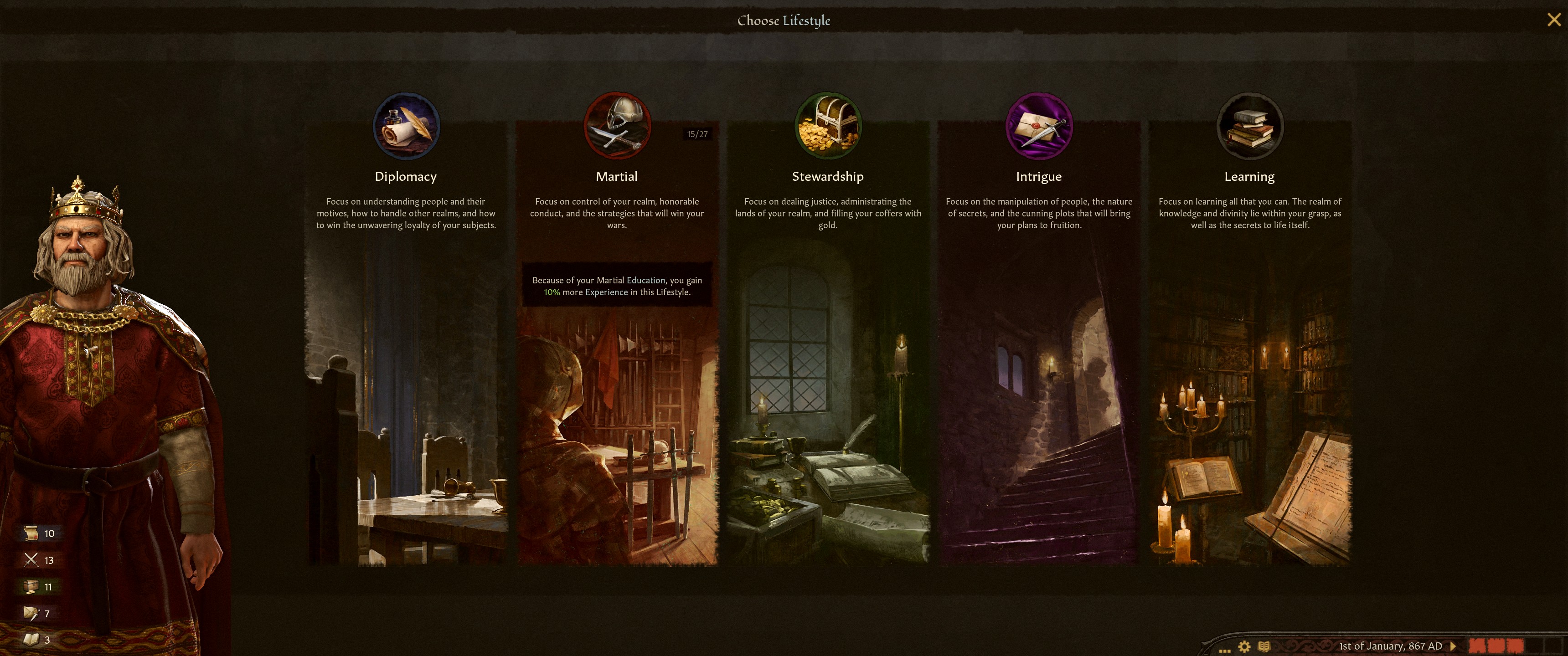Resume game with the play arrow

pos(1454,646)
